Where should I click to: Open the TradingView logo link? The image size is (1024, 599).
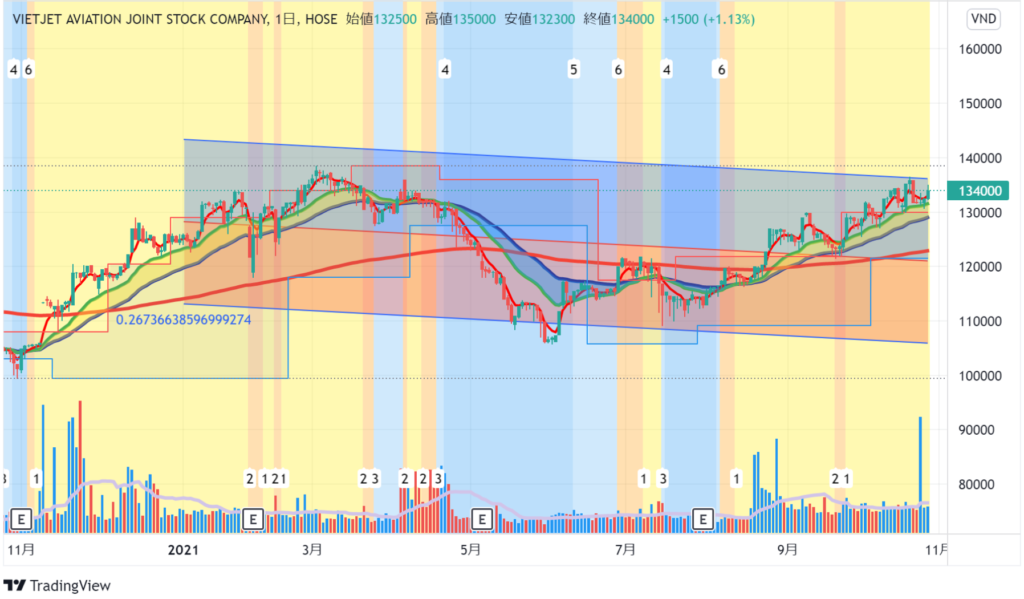pos(57,585)
